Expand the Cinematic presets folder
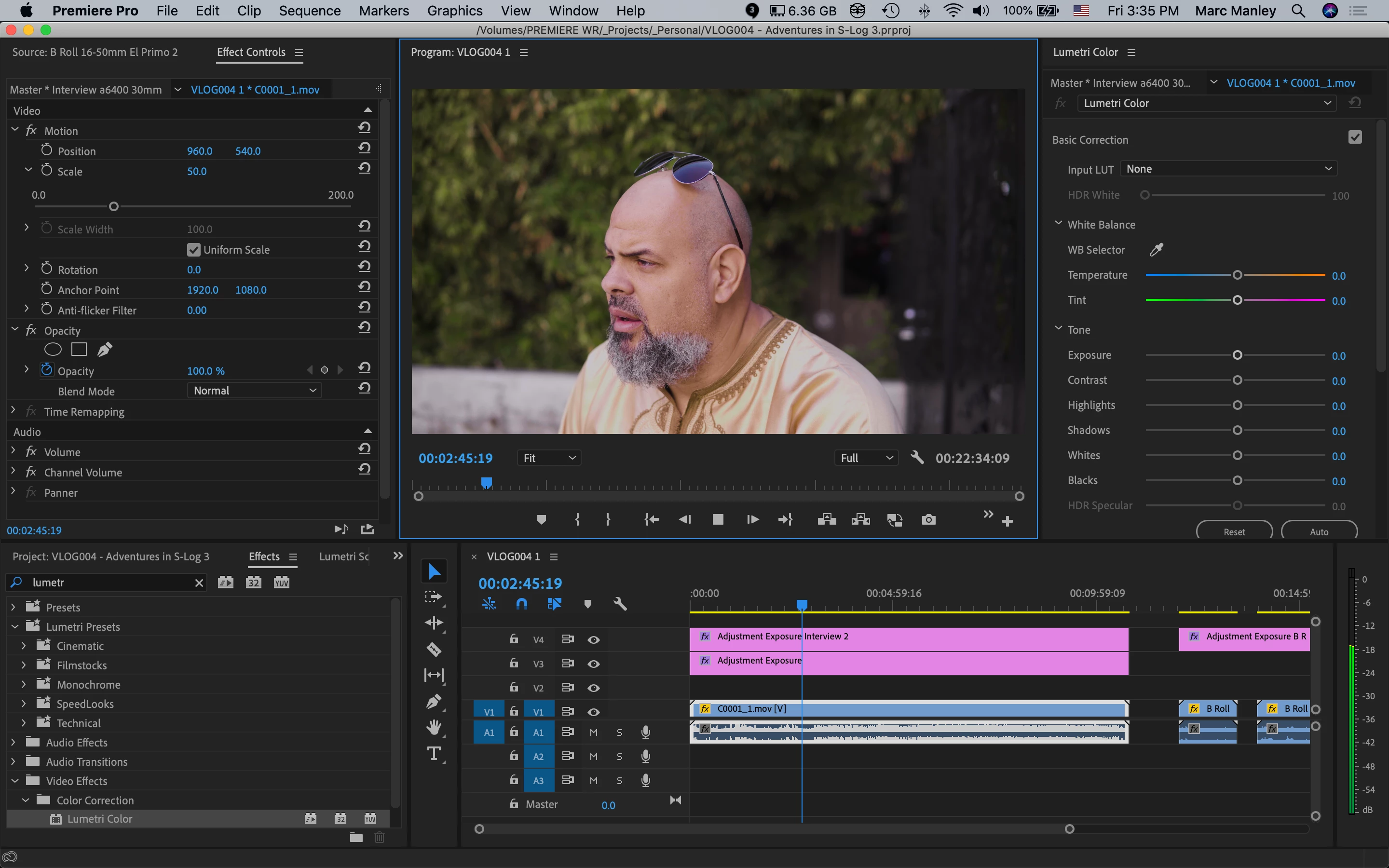The height and width of the screenshot is (868, 1389). point(24,646)
